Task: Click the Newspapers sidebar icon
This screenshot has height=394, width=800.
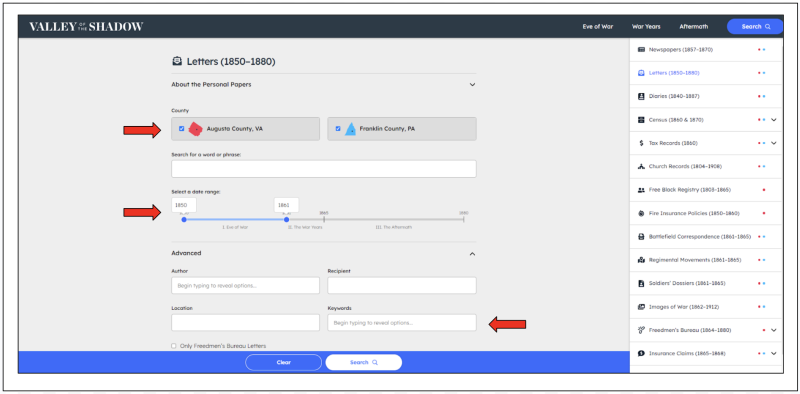Action: pyautogui.click(x=641, y=50)
